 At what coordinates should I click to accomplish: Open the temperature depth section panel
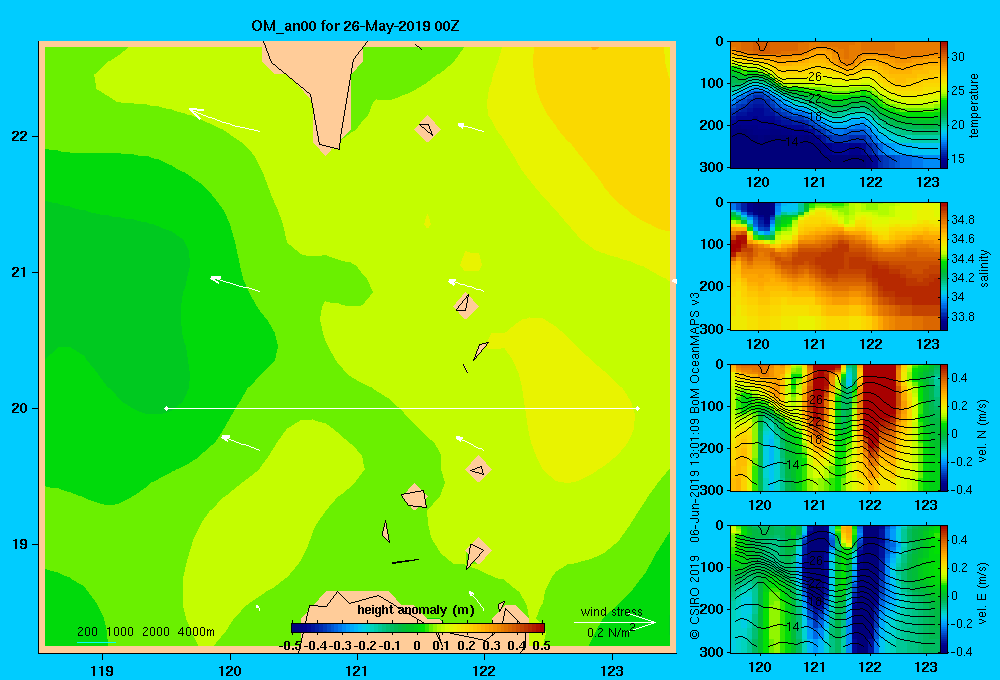pos(835,105)
